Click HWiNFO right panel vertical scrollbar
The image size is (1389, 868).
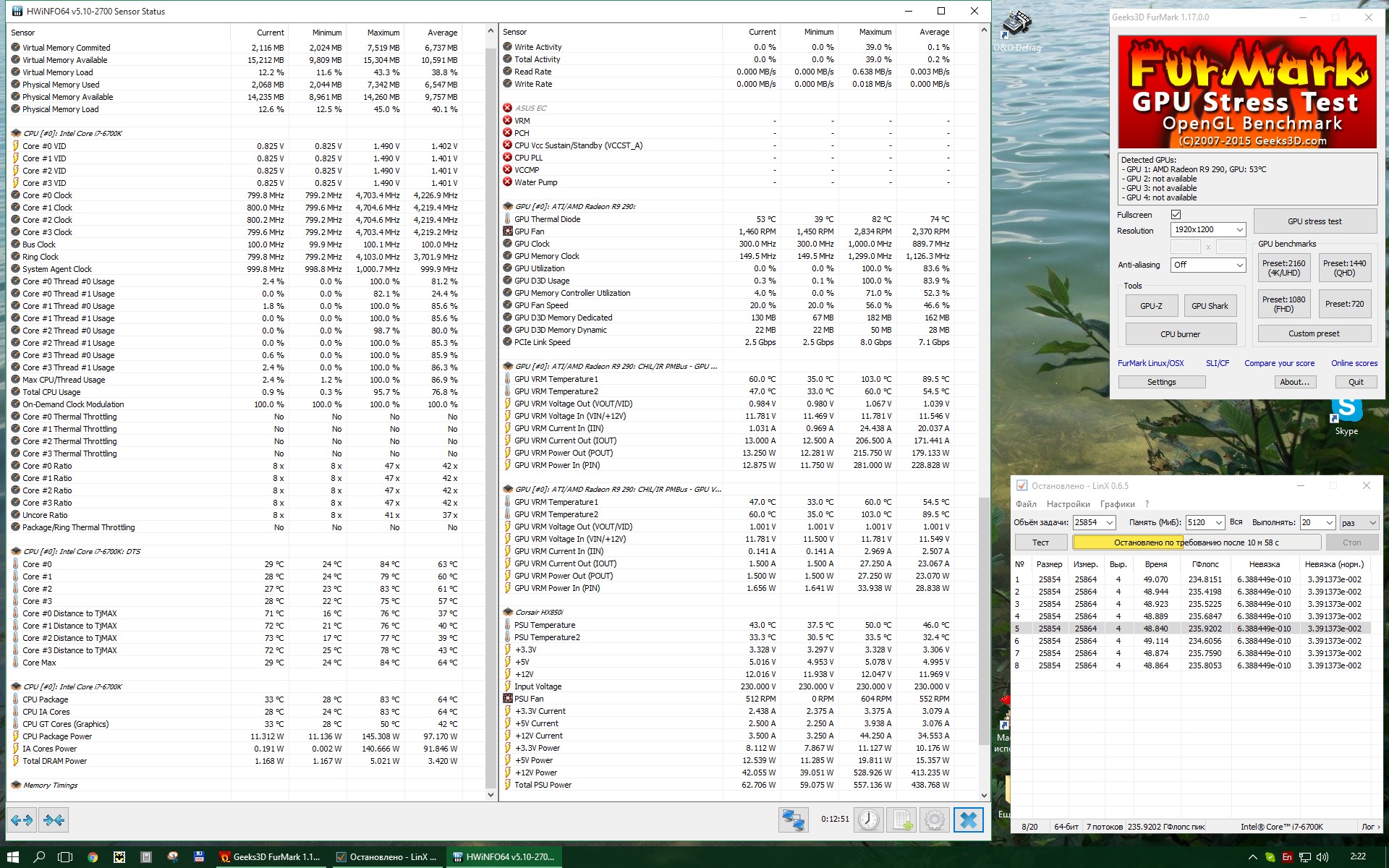tap(983, 622)
